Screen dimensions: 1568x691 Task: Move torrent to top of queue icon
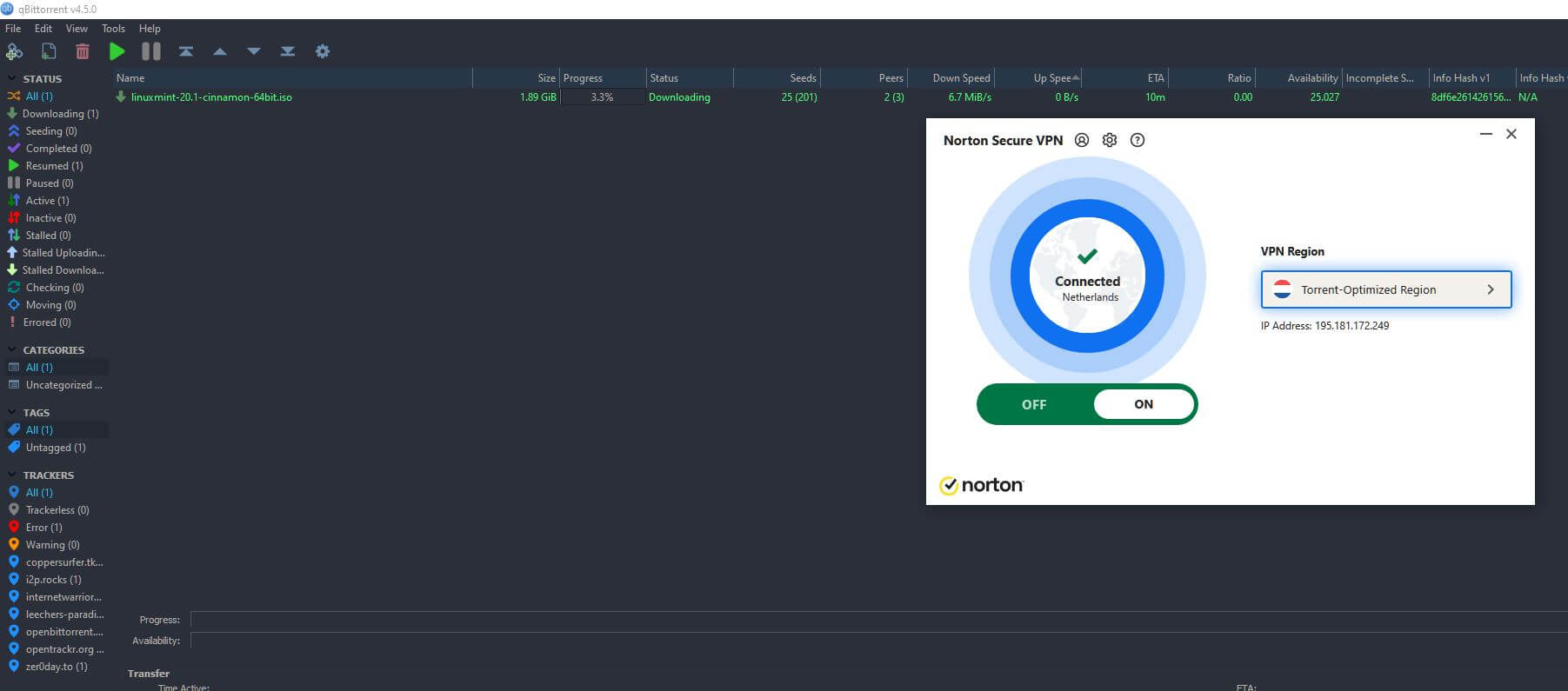click(x=186, y=52)
